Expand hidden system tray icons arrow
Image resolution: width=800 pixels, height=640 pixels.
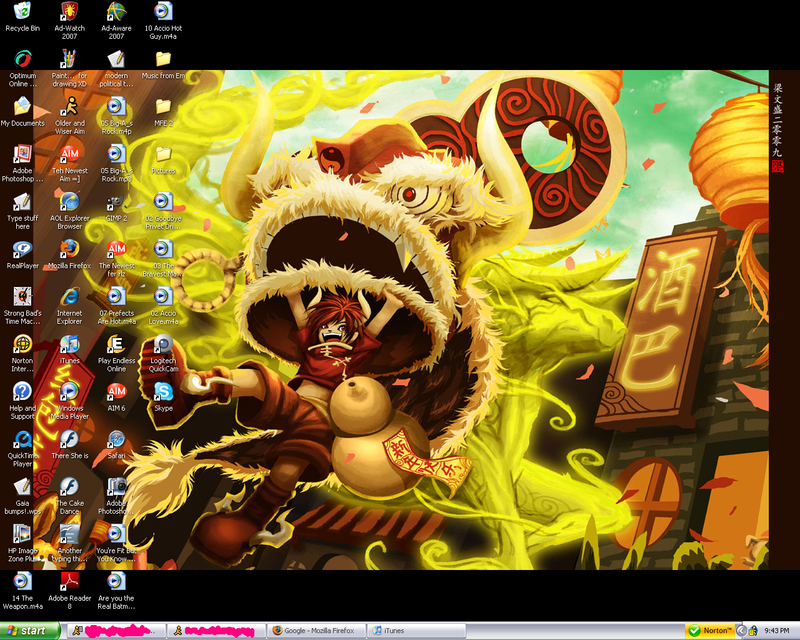click(x=741, y=631)
